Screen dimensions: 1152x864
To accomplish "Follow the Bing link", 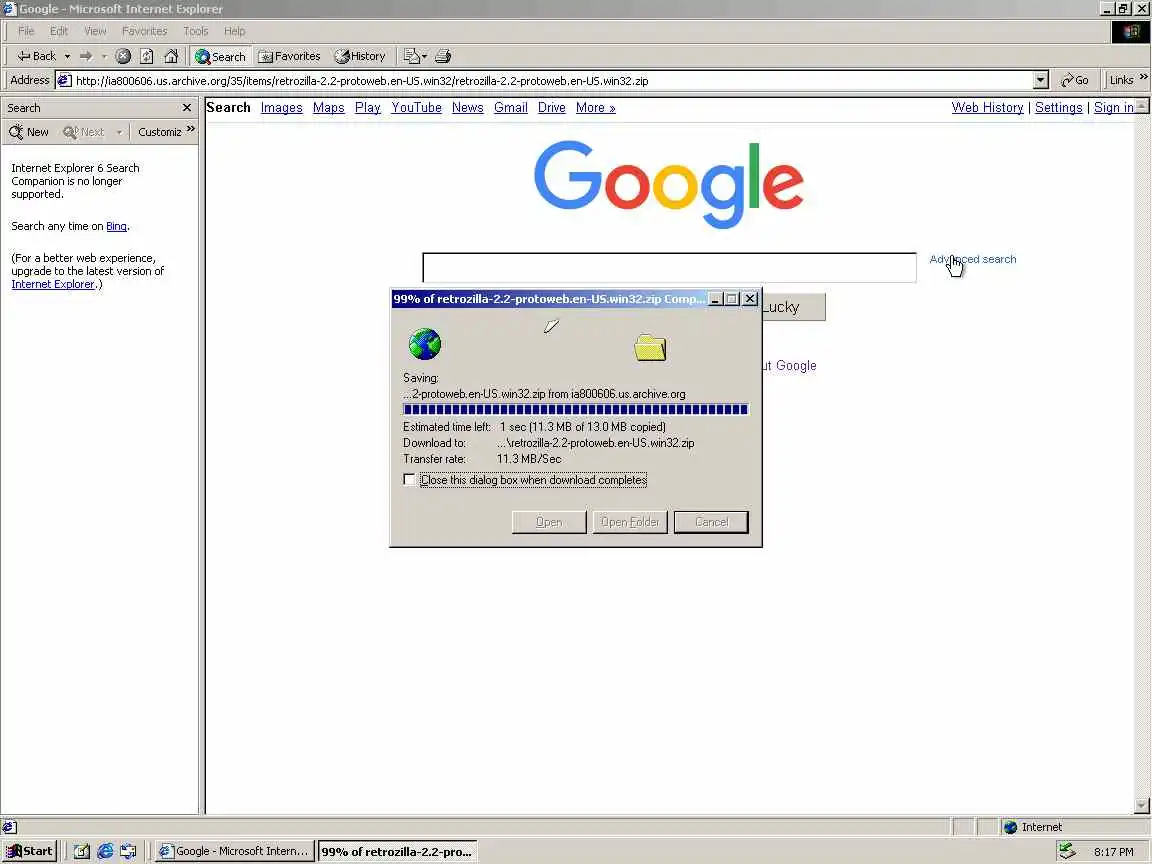I will (x=116, y=226).
